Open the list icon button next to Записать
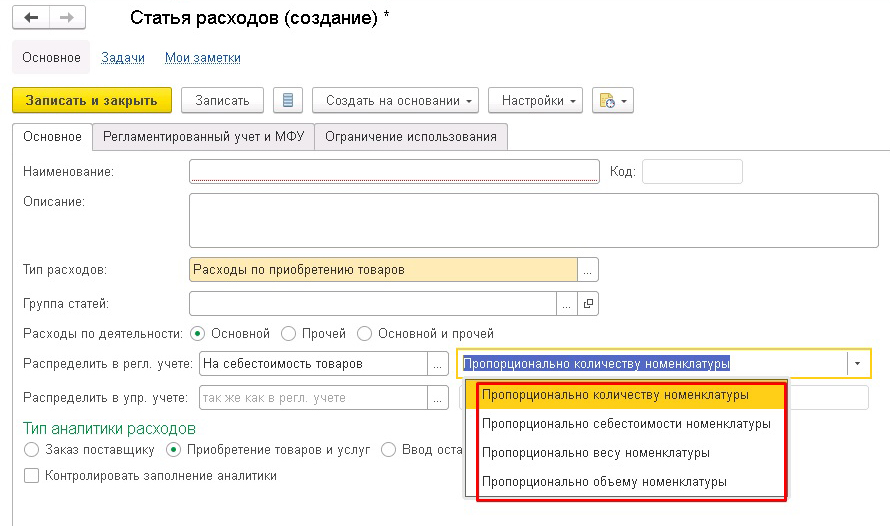Image resolution: width=890 pixels, height=526 pixels. pyautogui.click(x=288, y=100)
